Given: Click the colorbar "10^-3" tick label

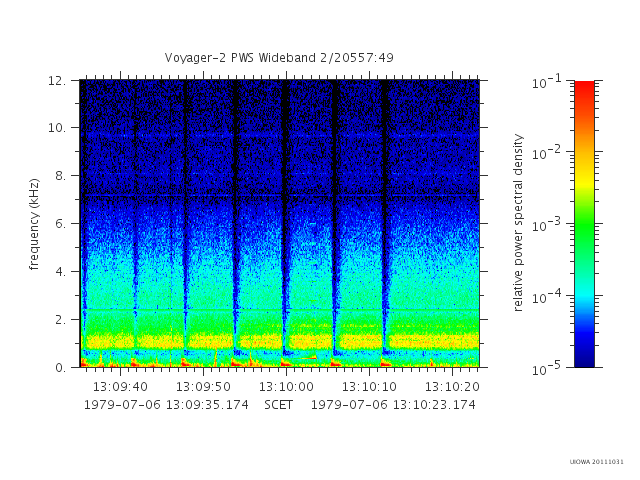Looking at the screenshot, I should (x=547, y=225).
